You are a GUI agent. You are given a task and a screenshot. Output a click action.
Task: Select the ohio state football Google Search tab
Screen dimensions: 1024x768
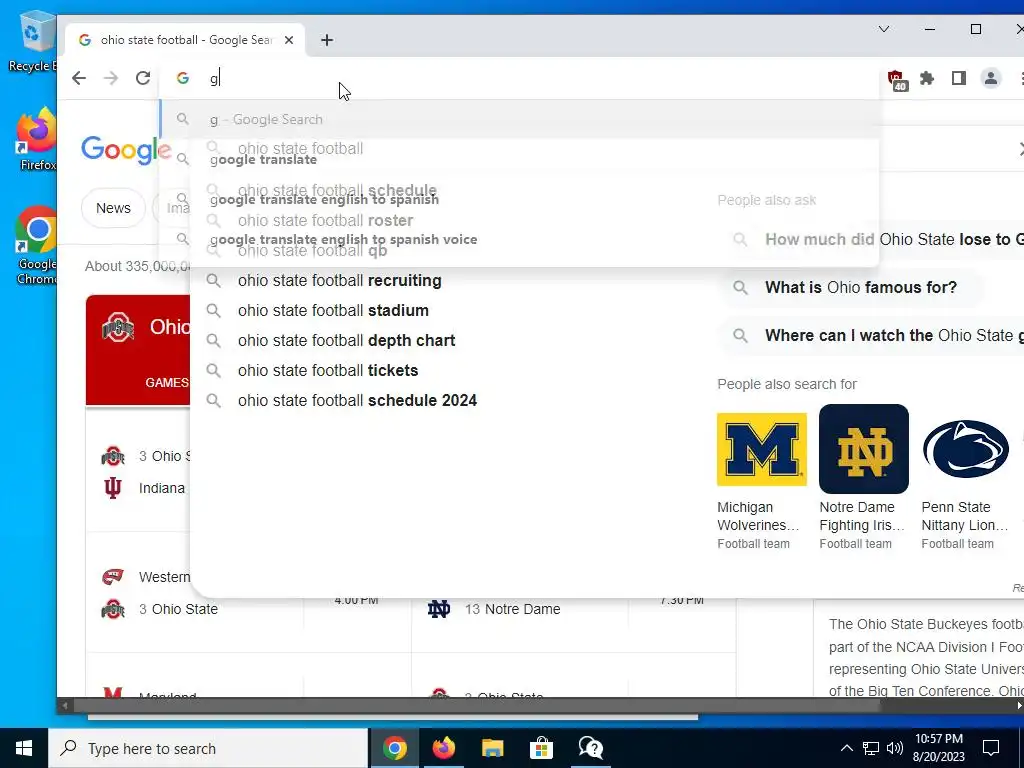point(184,40)
